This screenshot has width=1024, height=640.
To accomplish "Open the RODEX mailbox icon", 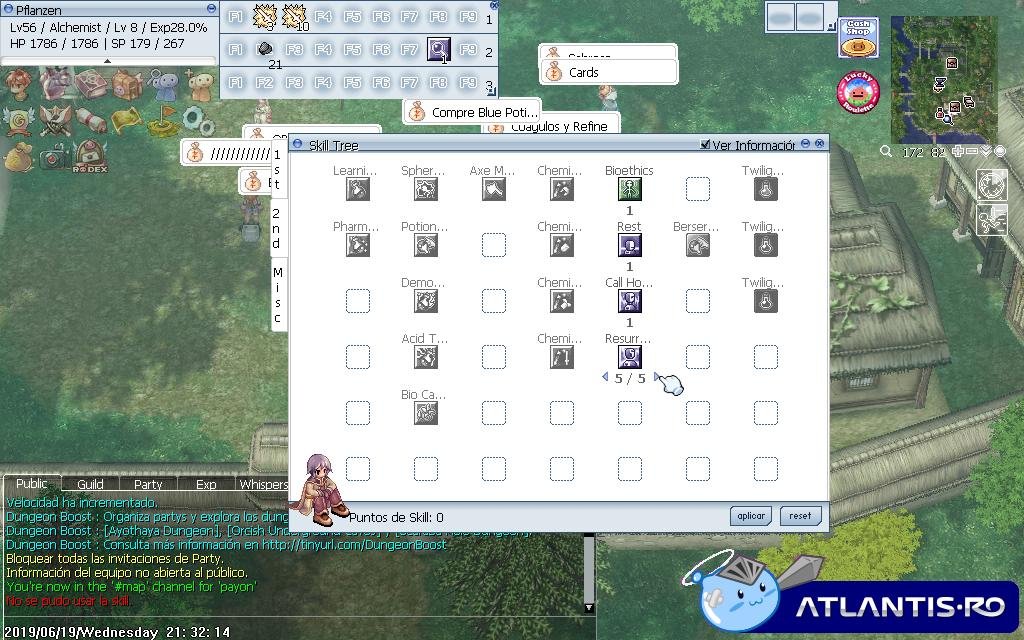I will [x=90, y=157].
